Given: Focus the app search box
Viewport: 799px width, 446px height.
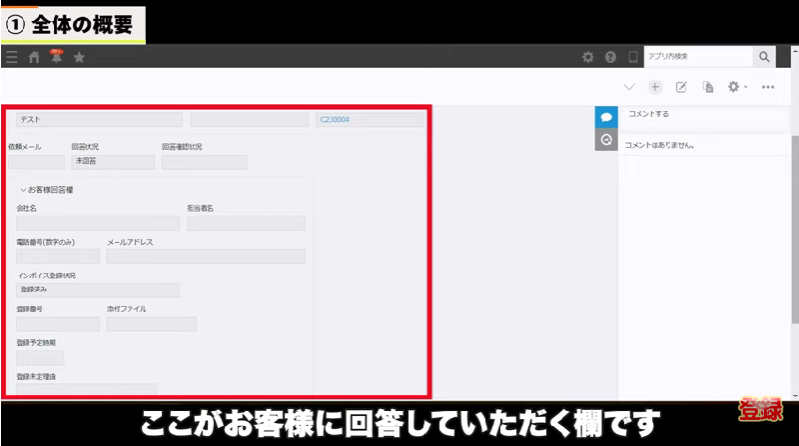Looking at the screenshot, I should tap(698, 57).
